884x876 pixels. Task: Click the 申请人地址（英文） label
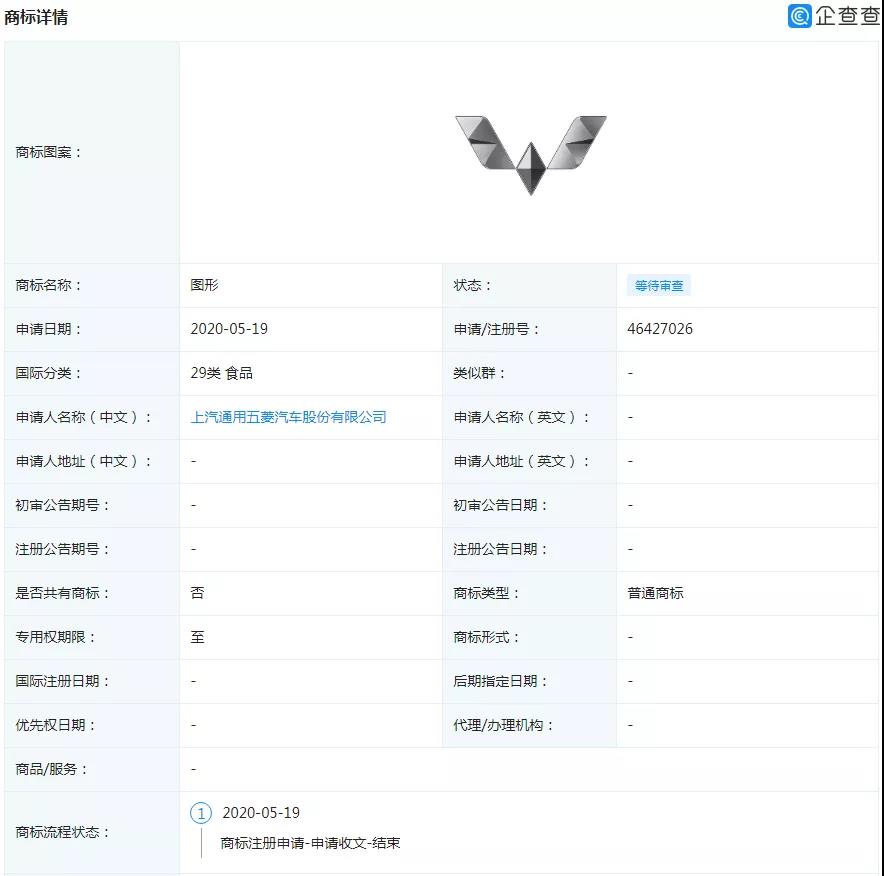[521, 461]
